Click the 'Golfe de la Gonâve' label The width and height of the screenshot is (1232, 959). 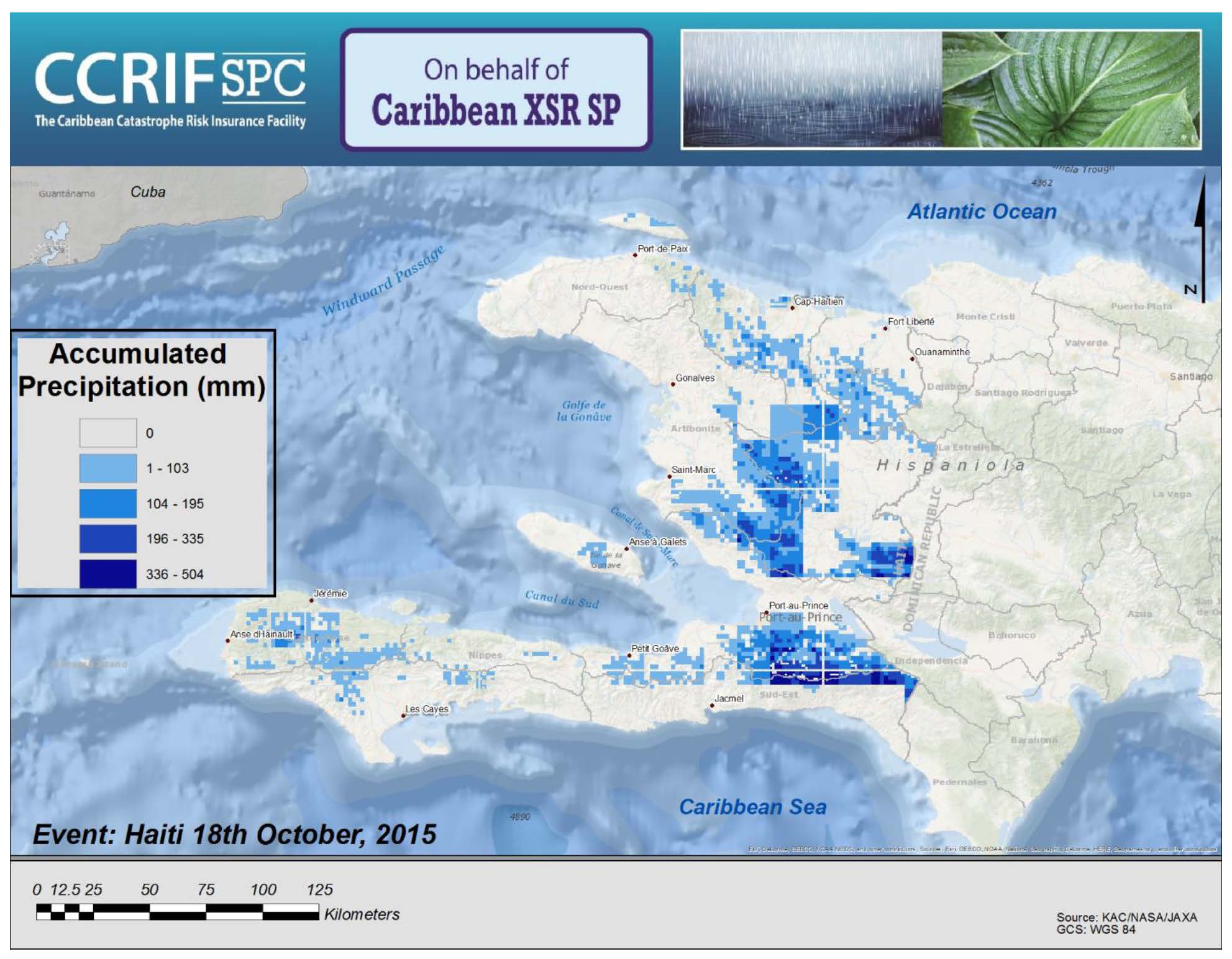pos(583,411)
